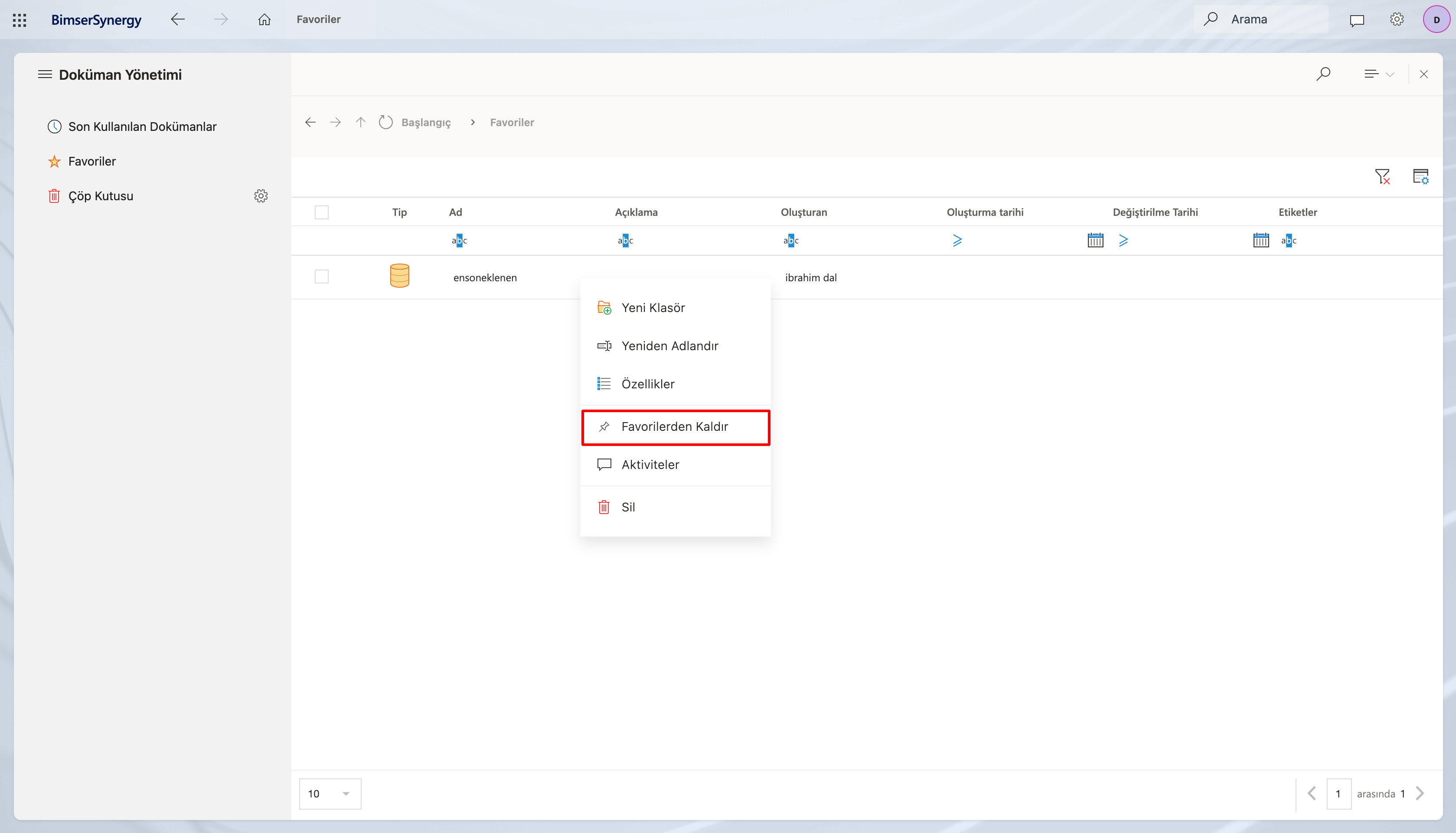Open the column chooser settings icon

(x=1421, y=177)
